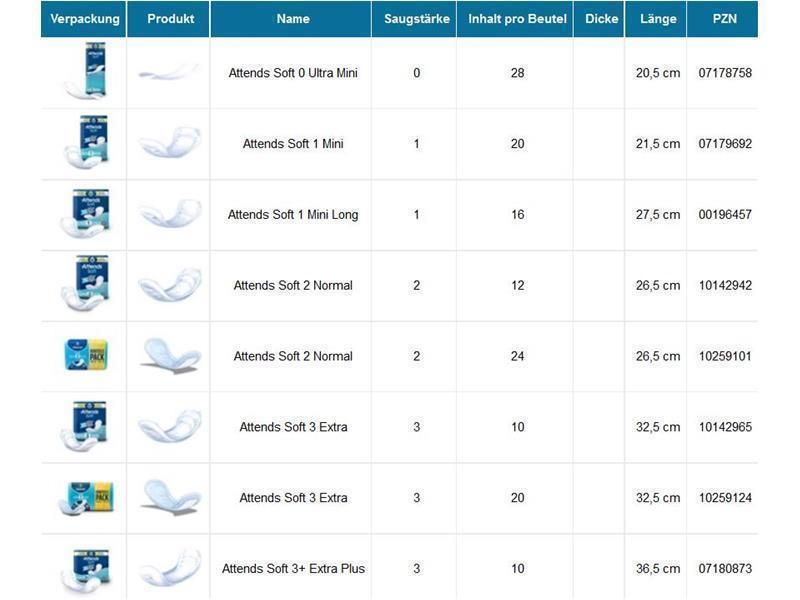Click the Inhalt pro Beutel column header
The width and height of the screenshot is (800, 600).
515,19
